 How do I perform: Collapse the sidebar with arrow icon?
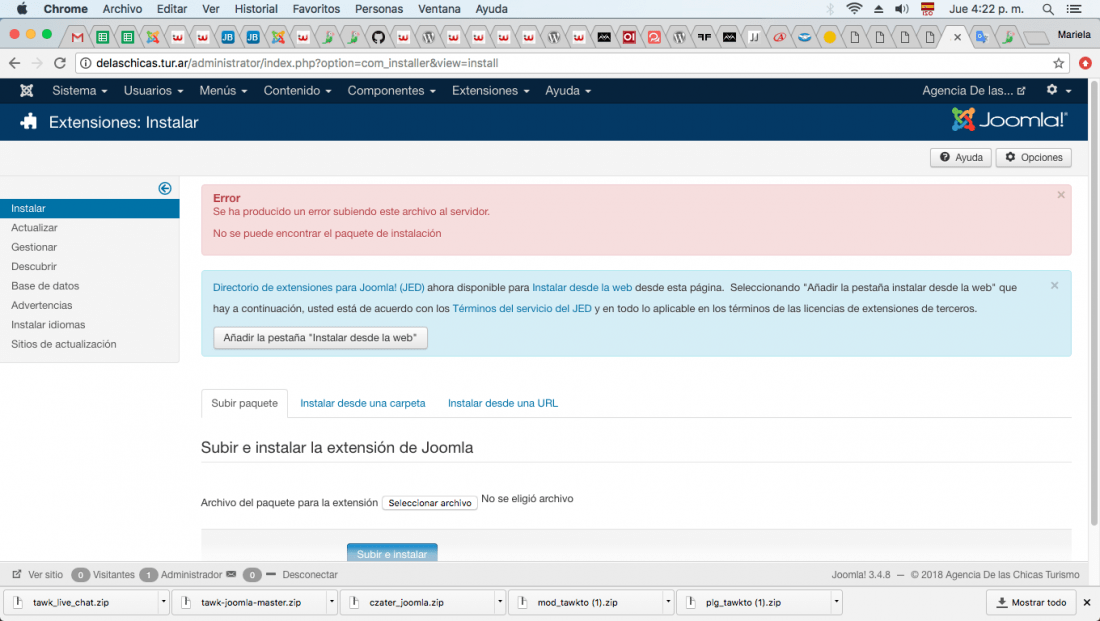coord(165,188)
